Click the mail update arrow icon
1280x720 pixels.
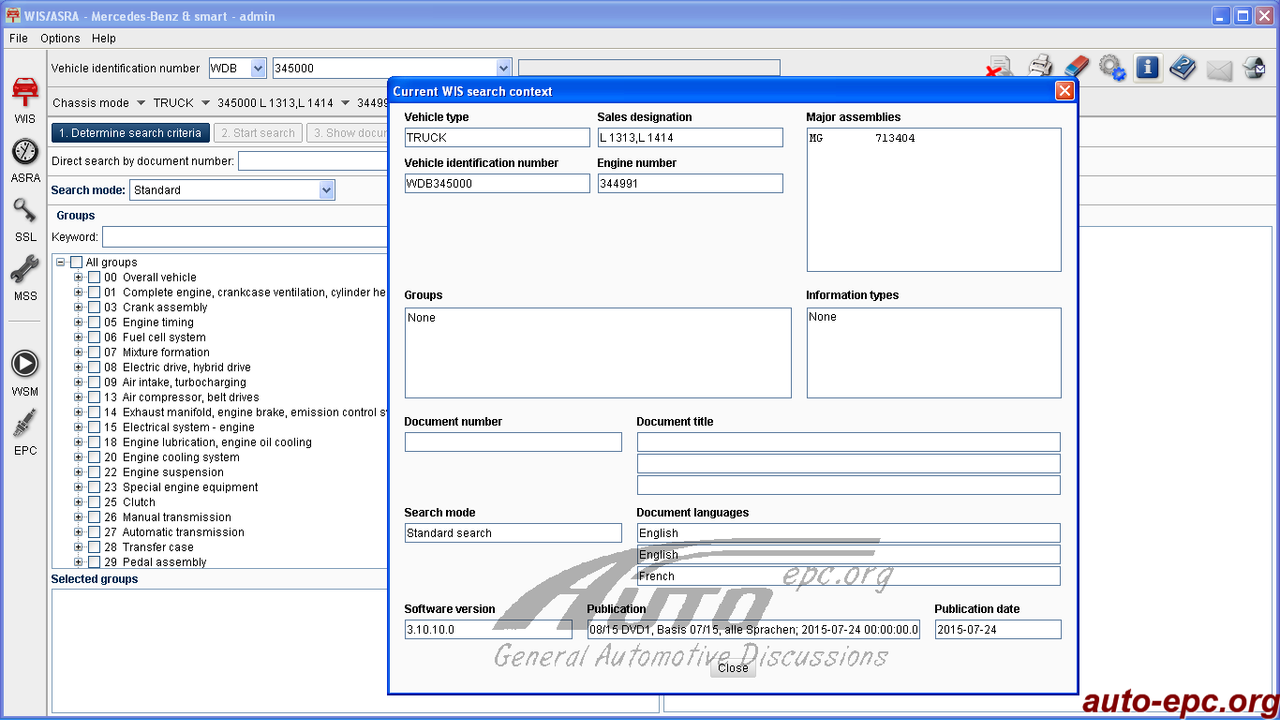tap(1254, 67)
